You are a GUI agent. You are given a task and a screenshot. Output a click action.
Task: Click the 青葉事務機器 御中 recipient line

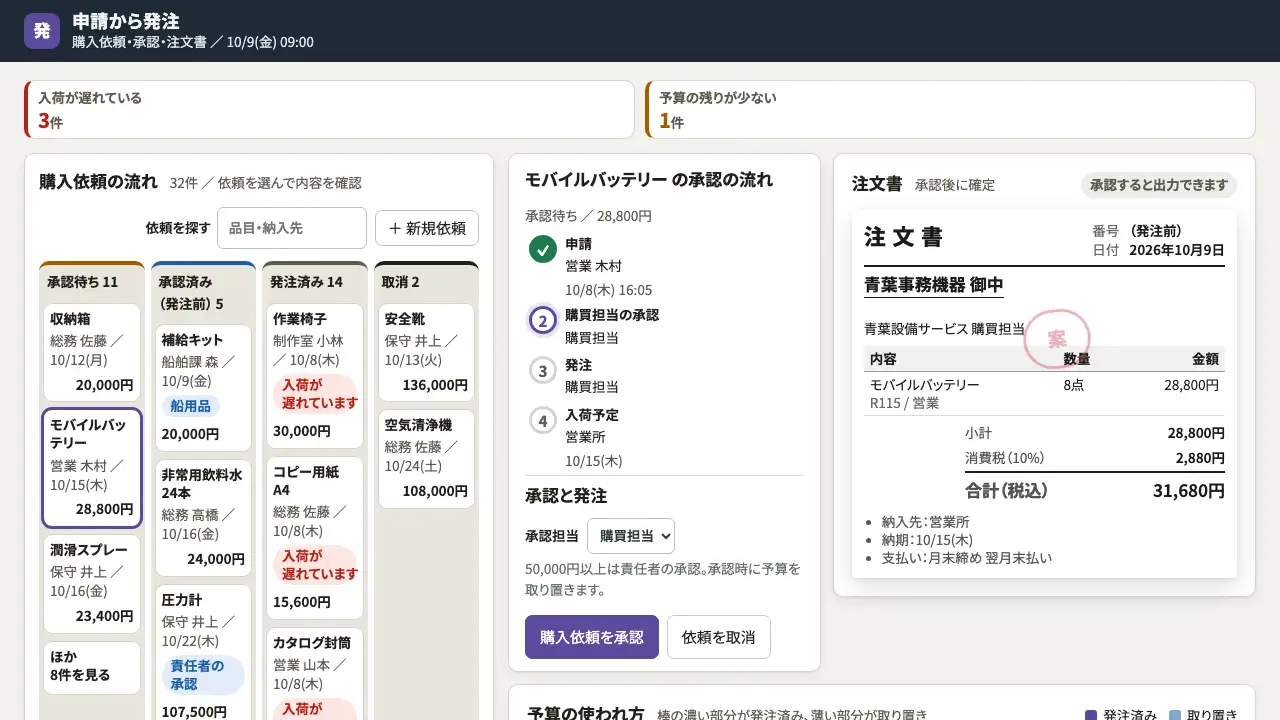(x=934, y=285)
